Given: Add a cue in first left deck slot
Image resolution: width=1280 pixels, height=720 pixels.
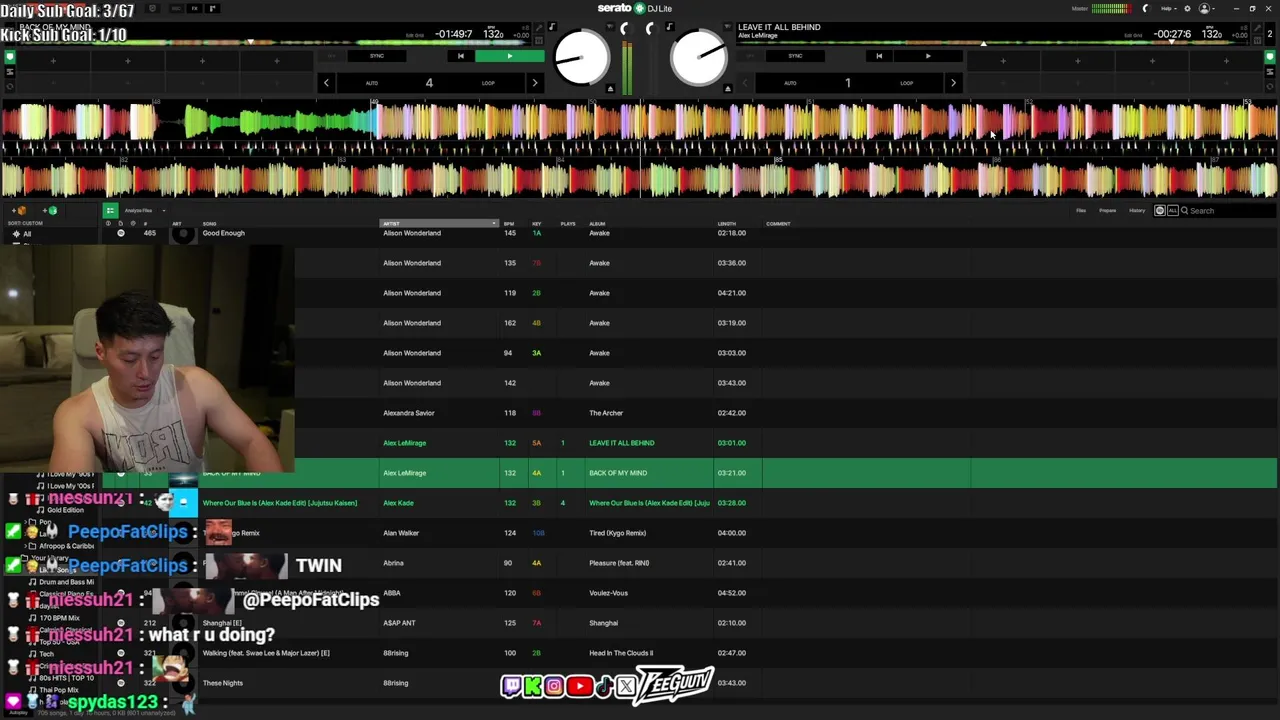Looking at the screenshot, I should pyautogui.click(x=53, y=61).
